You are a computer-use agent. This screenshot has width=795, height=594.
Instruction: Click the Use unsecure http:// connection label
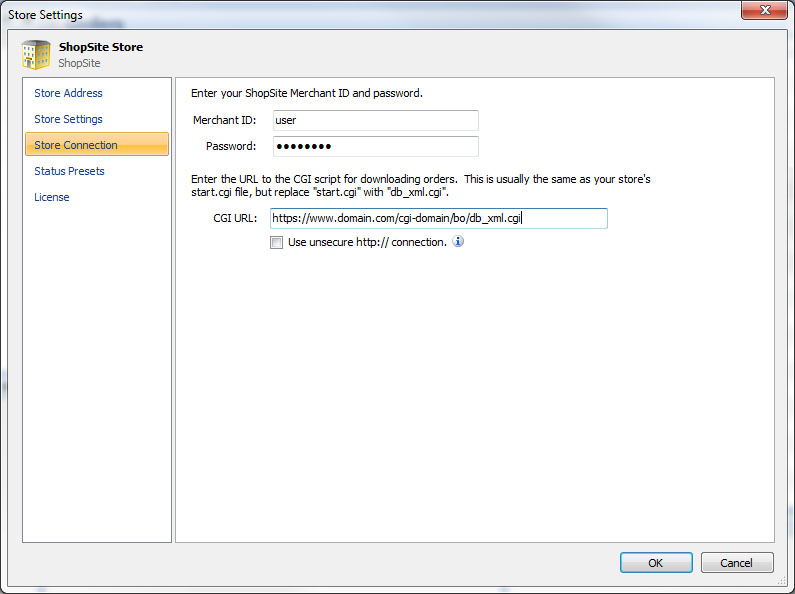tap(368, 242)
